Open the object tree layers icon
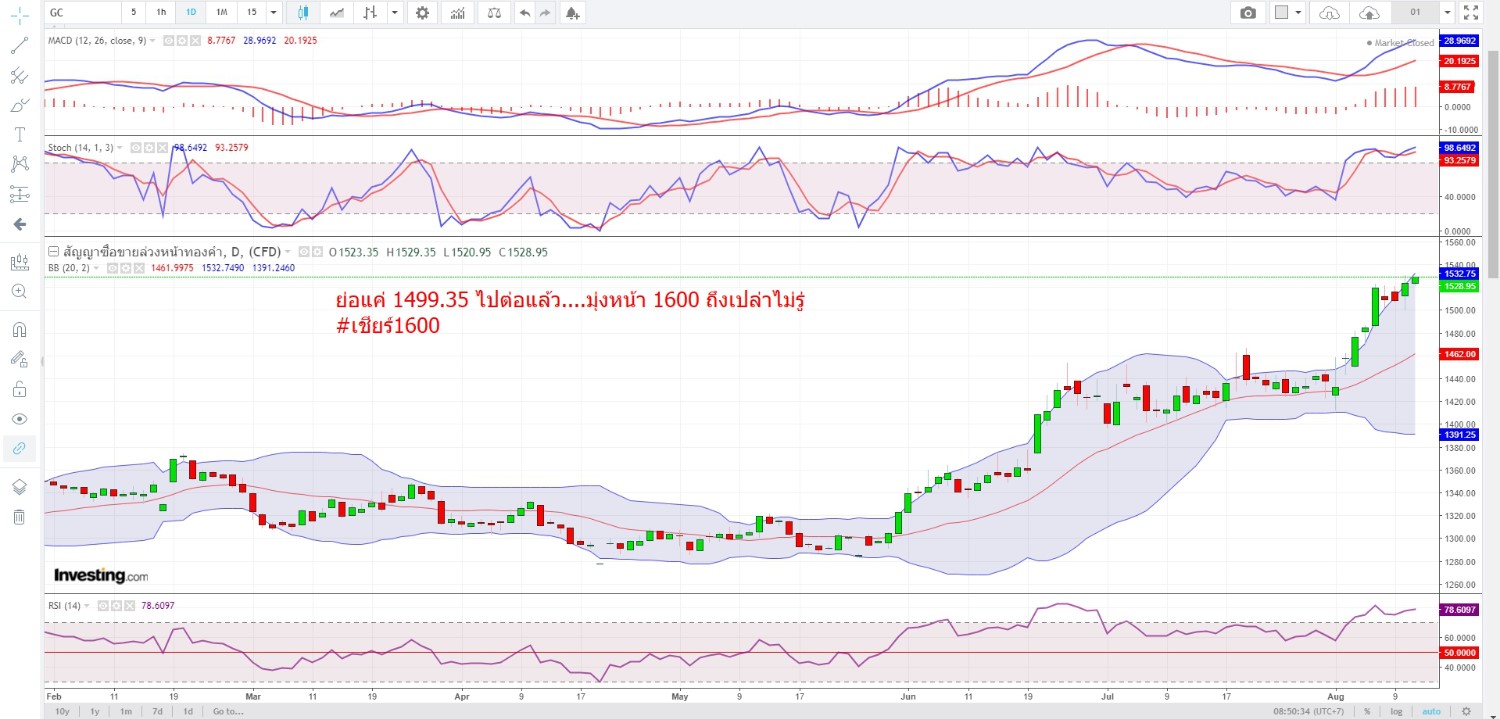The image size is (1500, 719). (19, 487)
